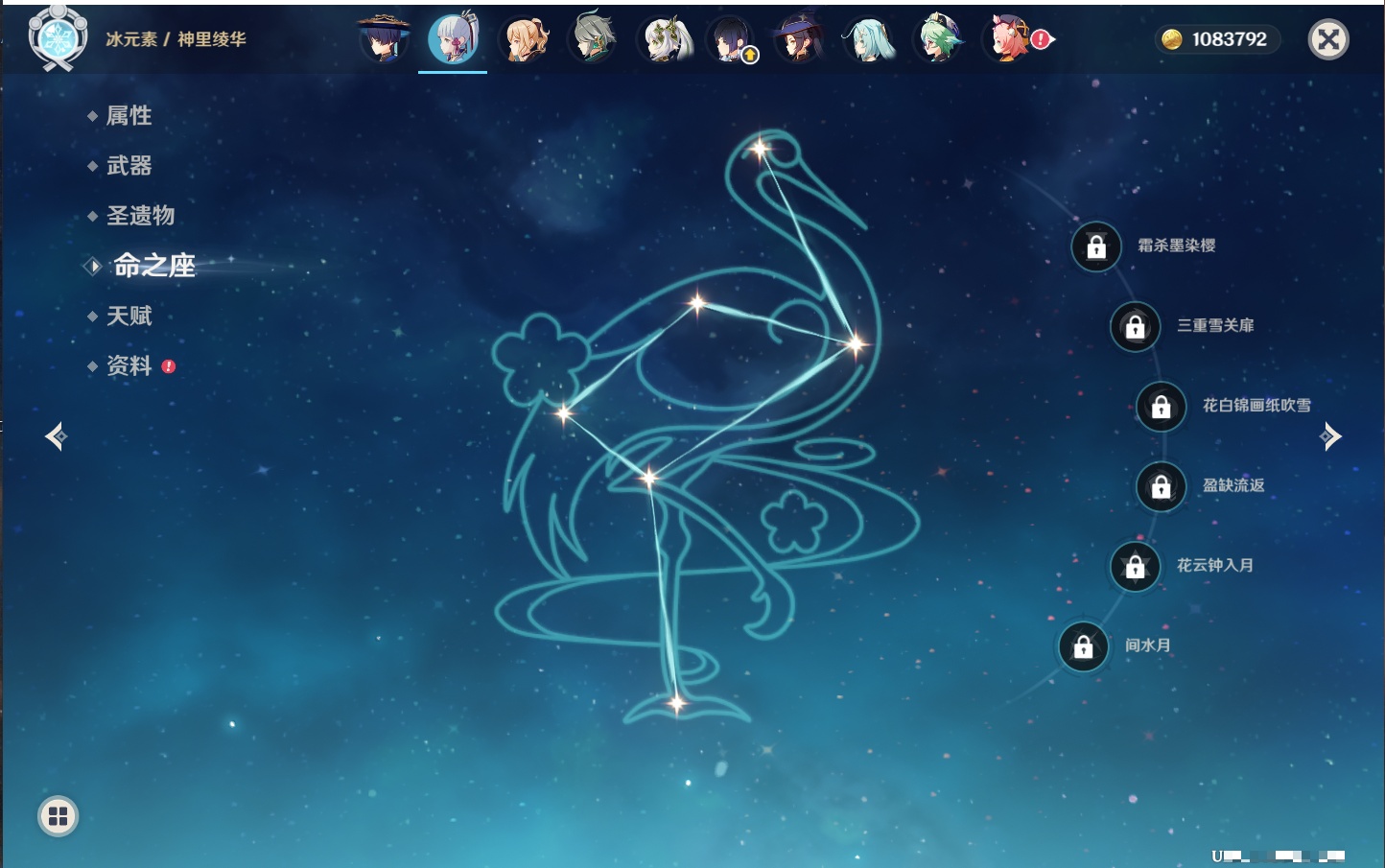Screen dimensions: 1385x868
Task: Select the 天赋 talents menu item
Action: pos(129,316)
